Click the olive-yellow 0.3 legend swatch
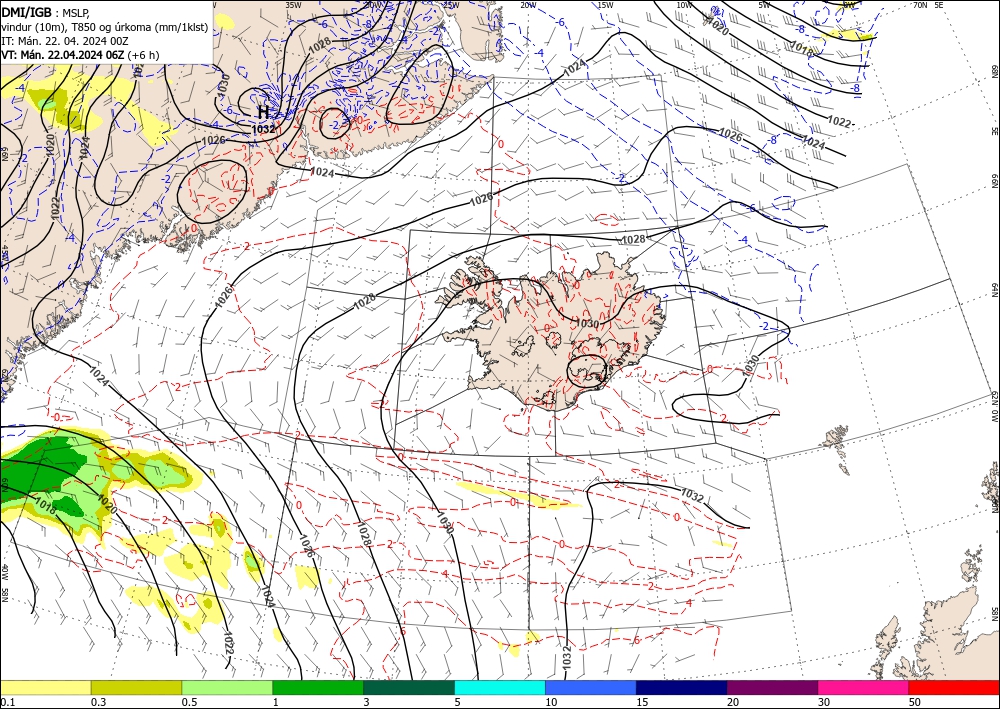 pyautogui.click(x=136, y=687)
